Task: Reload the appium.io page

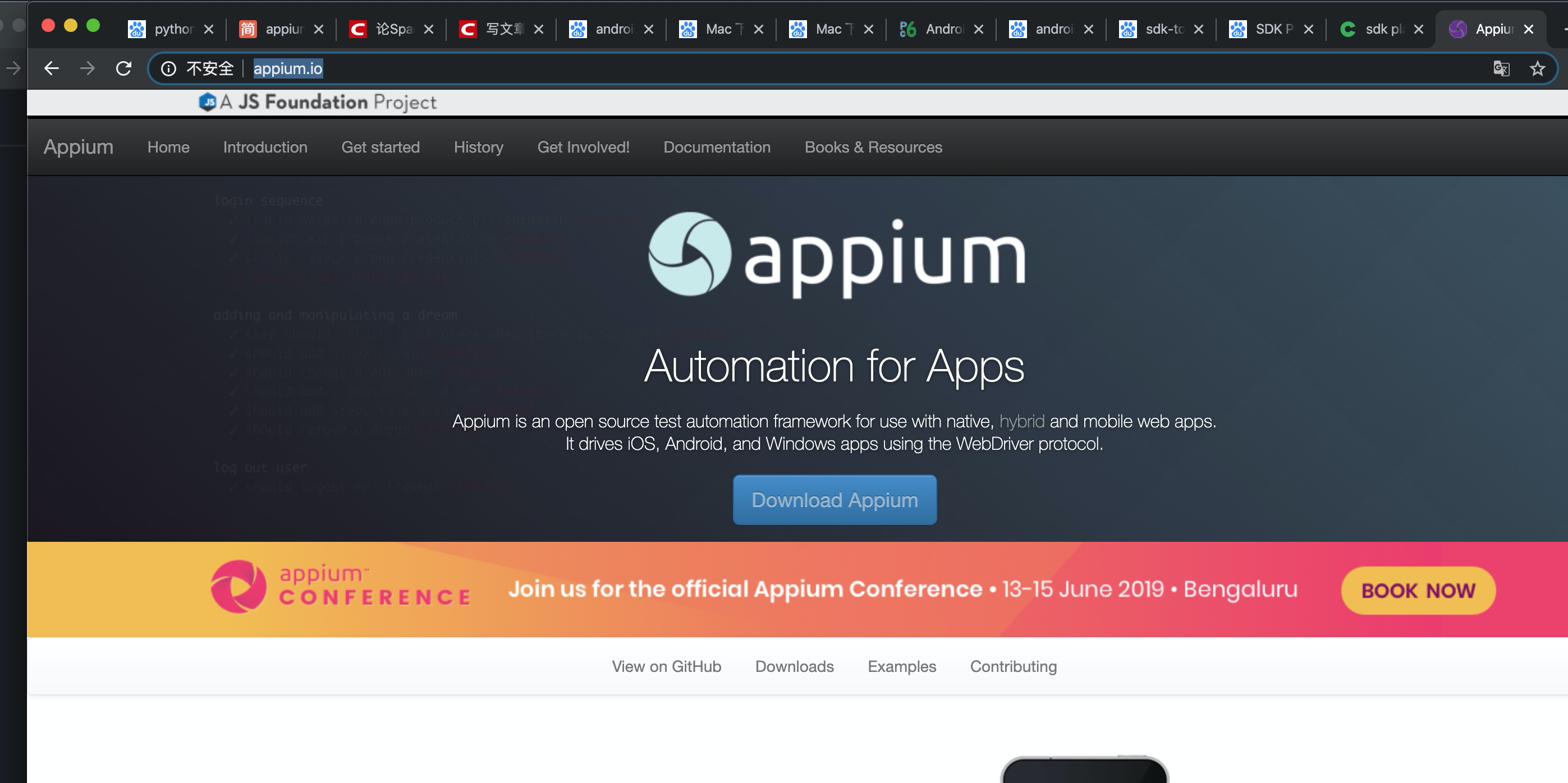Action: [123, 68]
